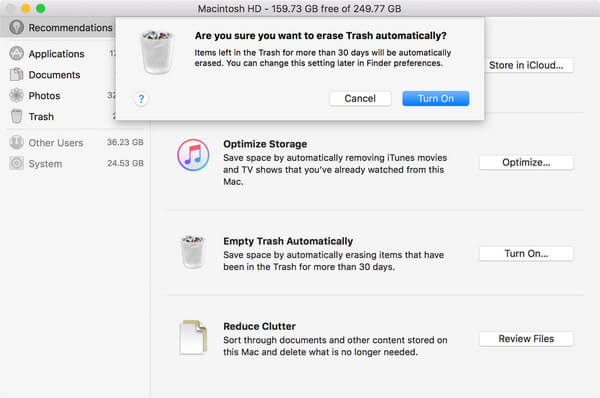Click the Reduce Clutter document icon
This screenshot has width=600, height=398.
pos(193,338)
